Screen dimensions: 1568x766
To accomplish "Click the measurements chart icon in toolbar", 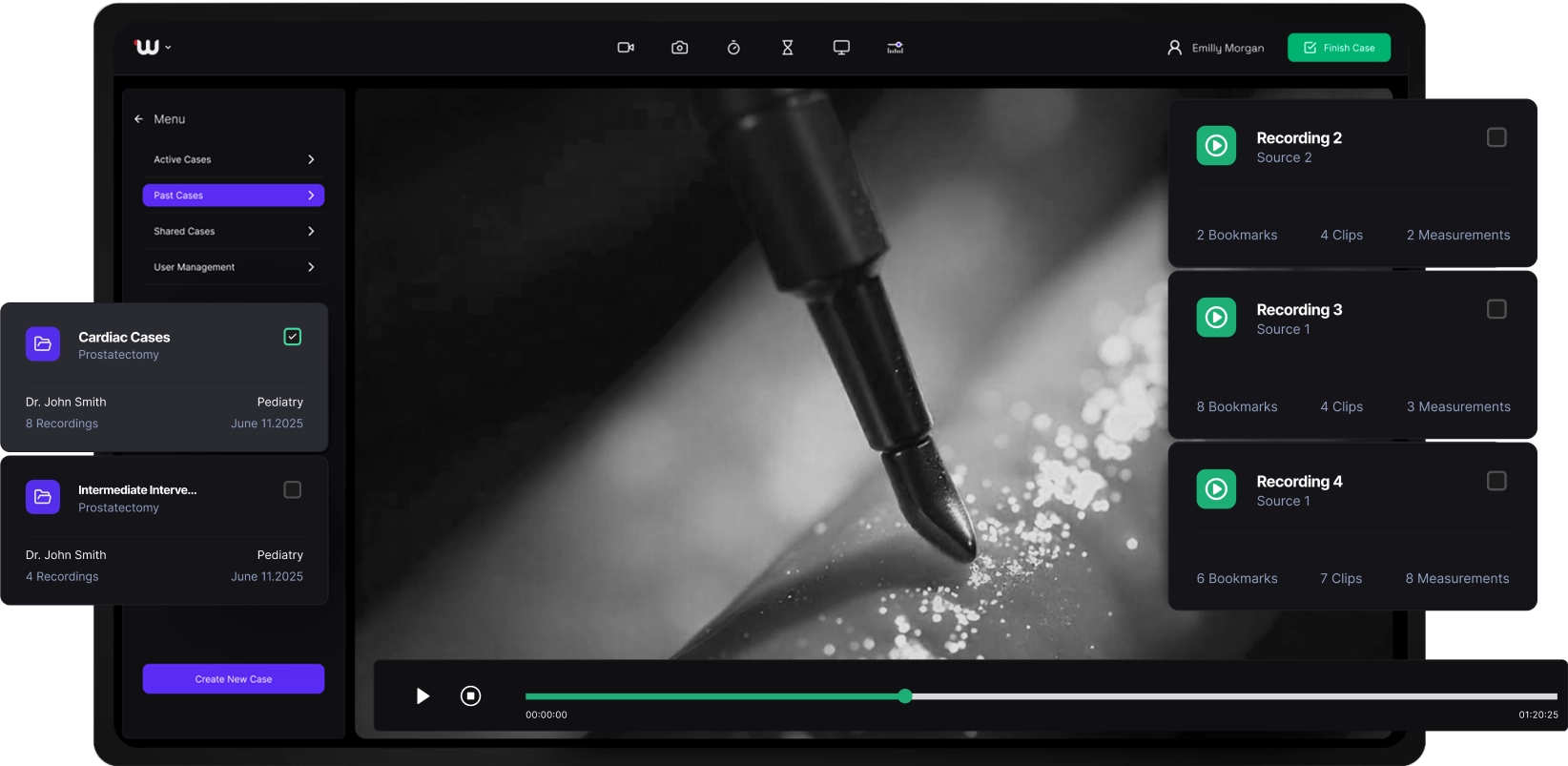I will pyautogui.click(x=895, y=48).
